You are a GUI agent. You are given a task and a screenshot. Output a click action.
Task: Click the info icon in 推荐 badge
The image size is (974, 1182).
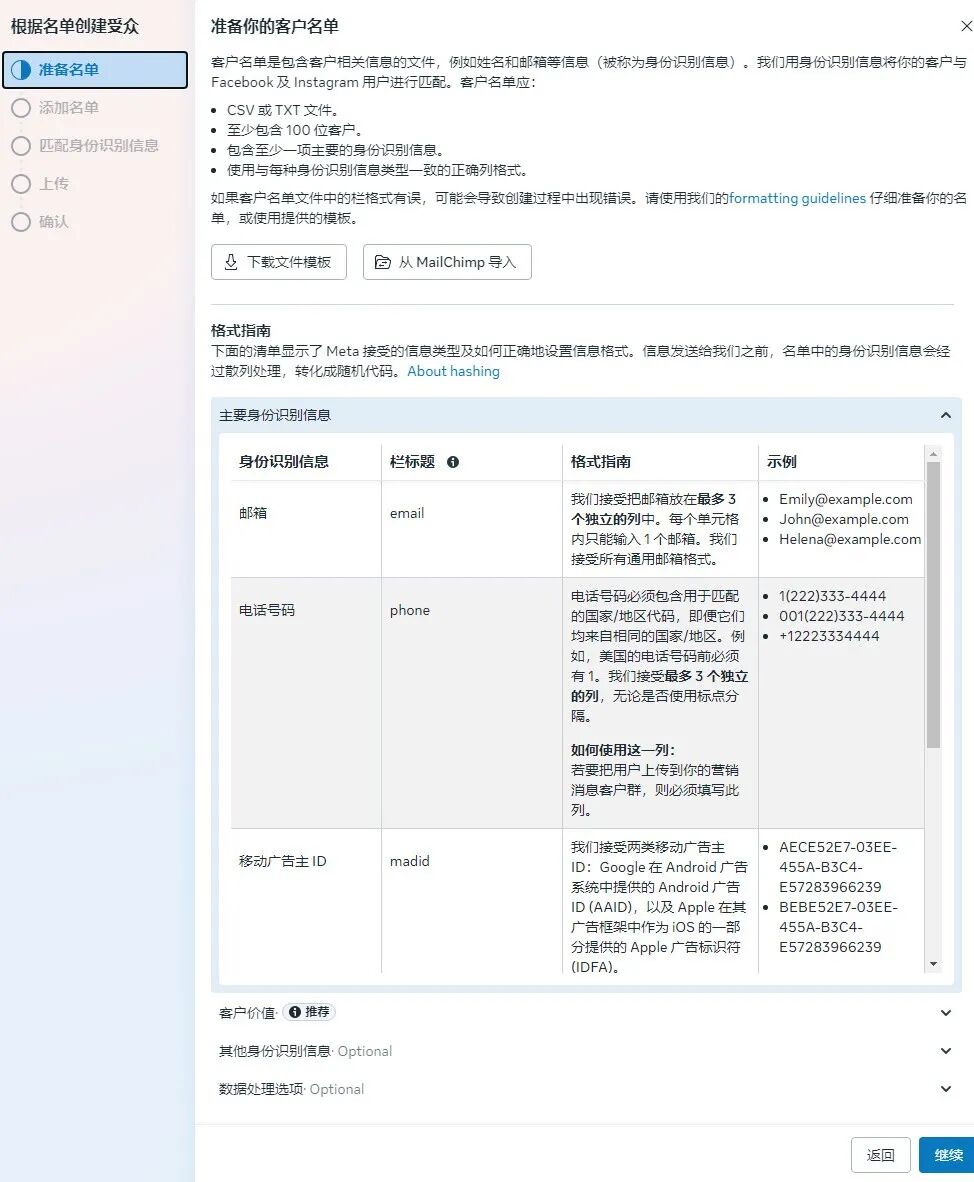click(x=294, y=1012)
